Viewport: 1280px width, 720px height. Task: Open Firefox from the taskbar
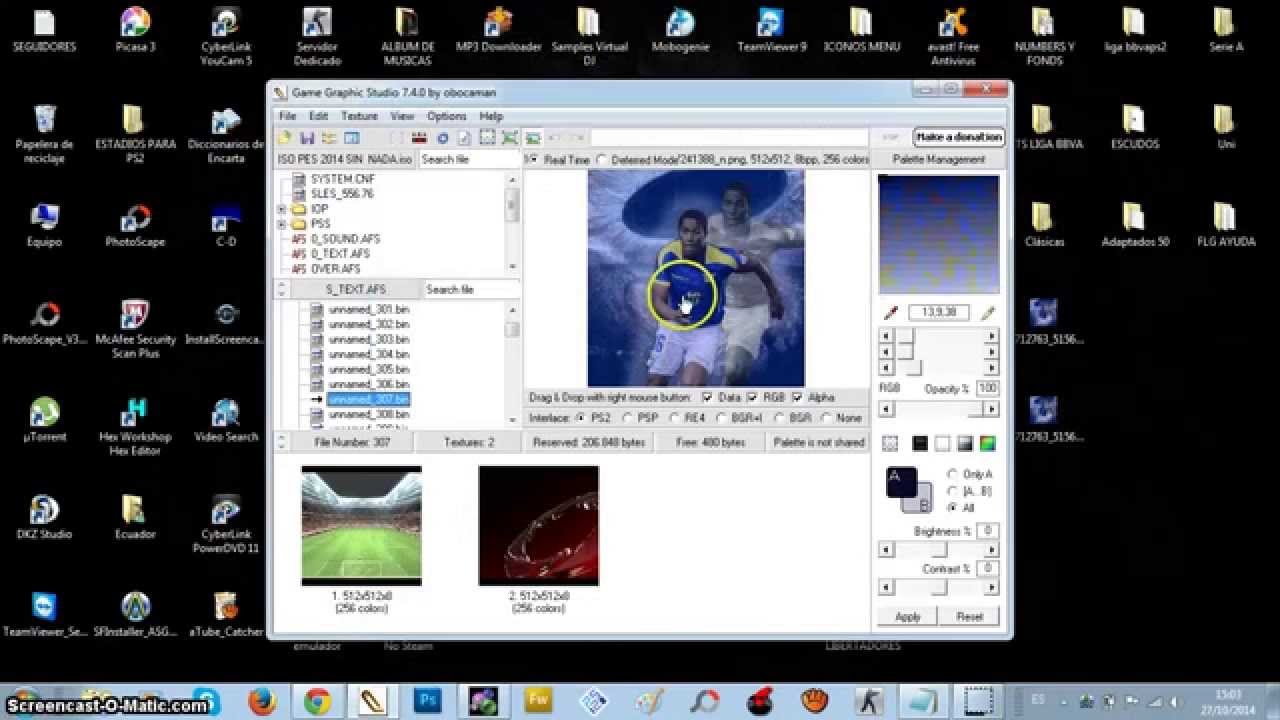pos(262,700)
